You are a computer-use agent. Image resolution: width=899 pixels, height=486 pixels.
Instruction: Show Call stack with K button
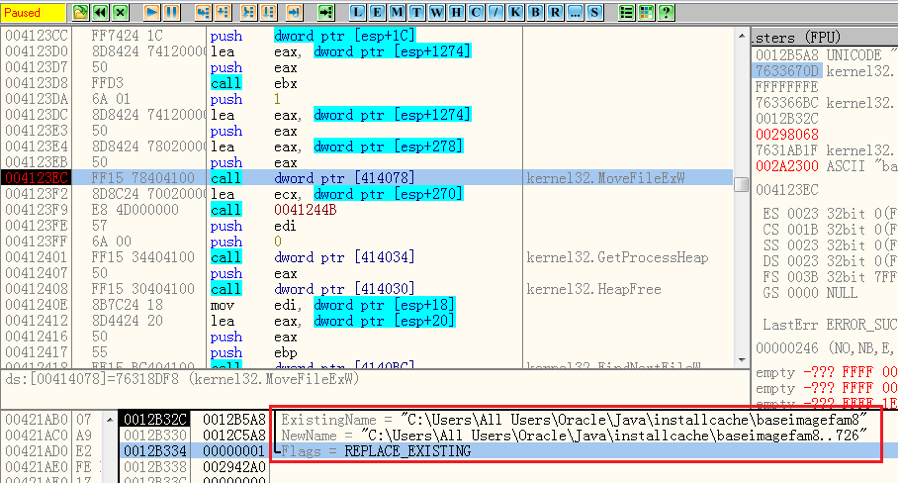515,12
